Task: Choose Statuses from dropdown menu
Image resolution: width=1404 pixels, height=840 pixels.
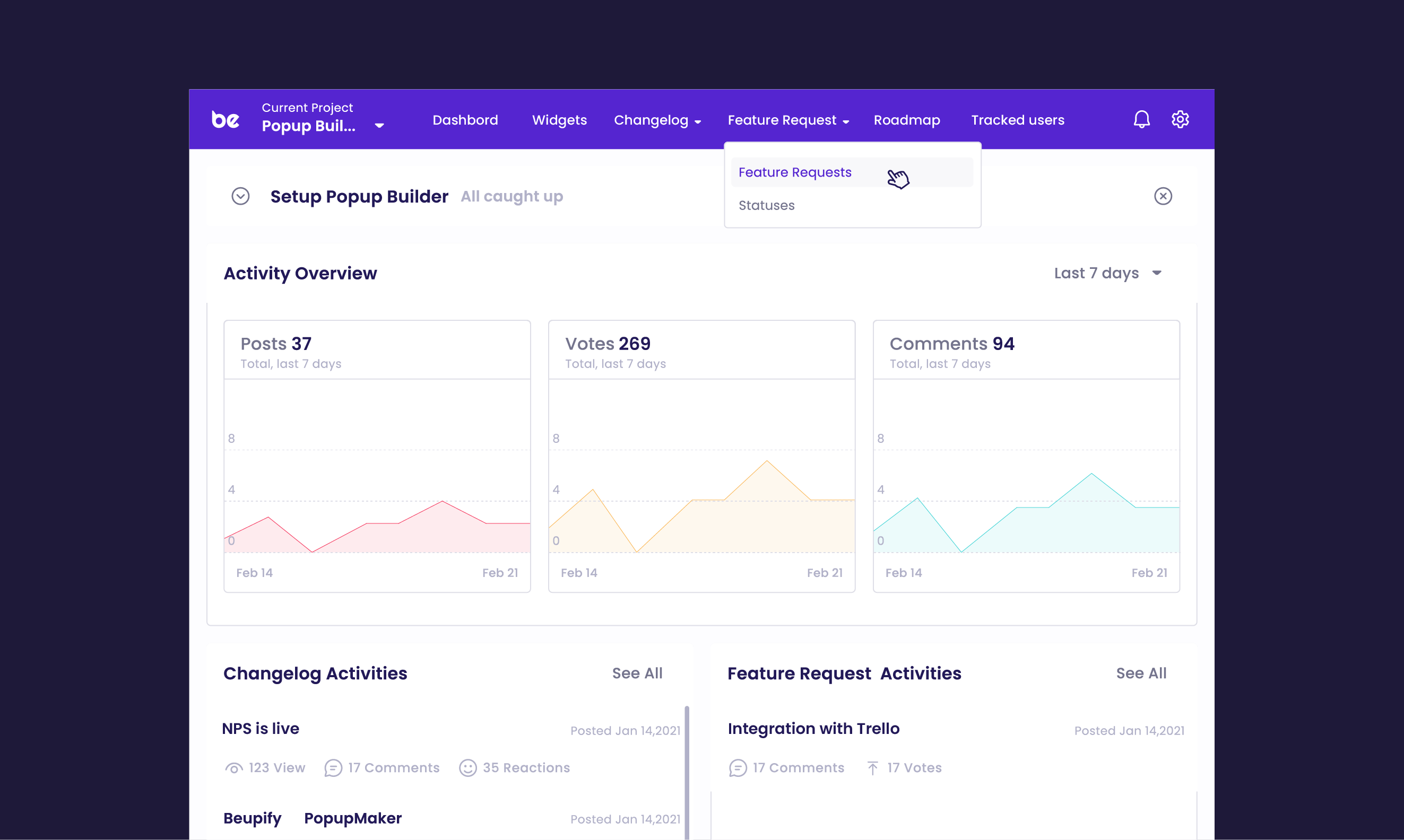Action: tap(766, 205)
